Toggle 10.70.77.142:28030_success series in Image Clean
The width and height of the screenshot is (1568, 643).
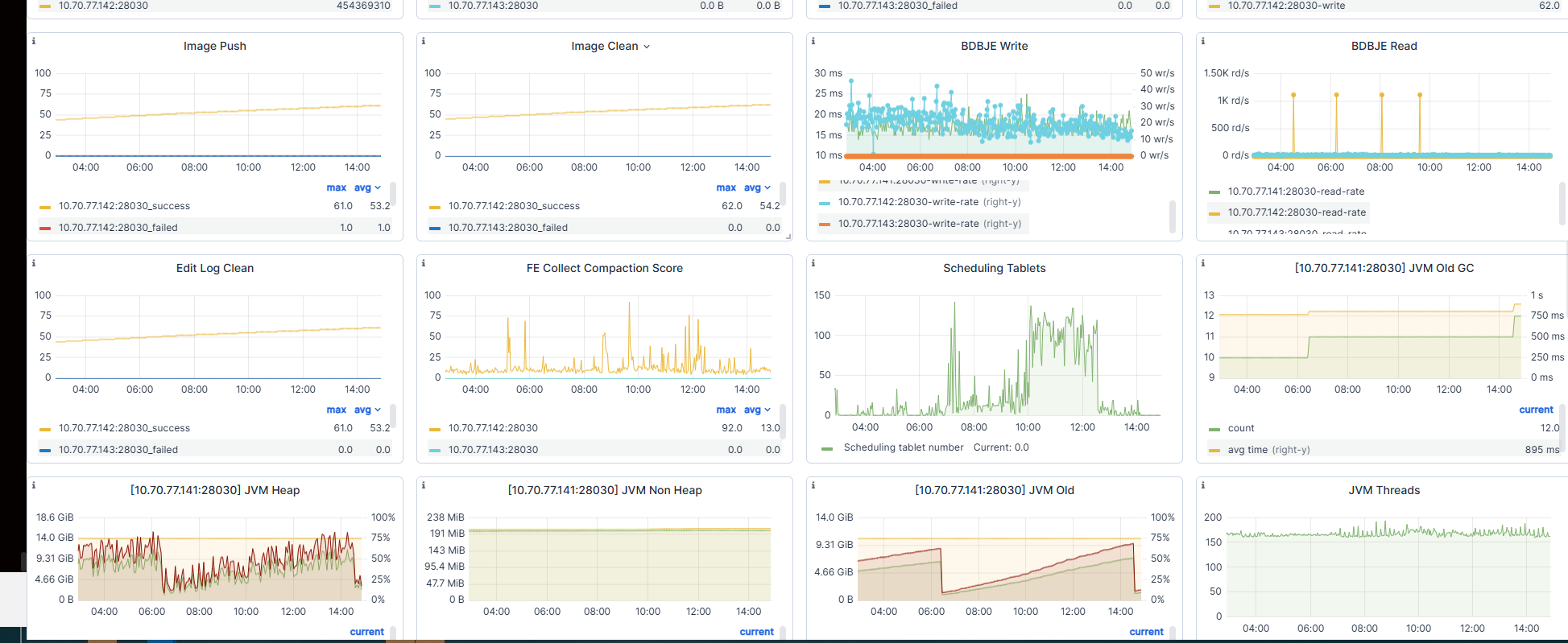click(x=514, y=206)
